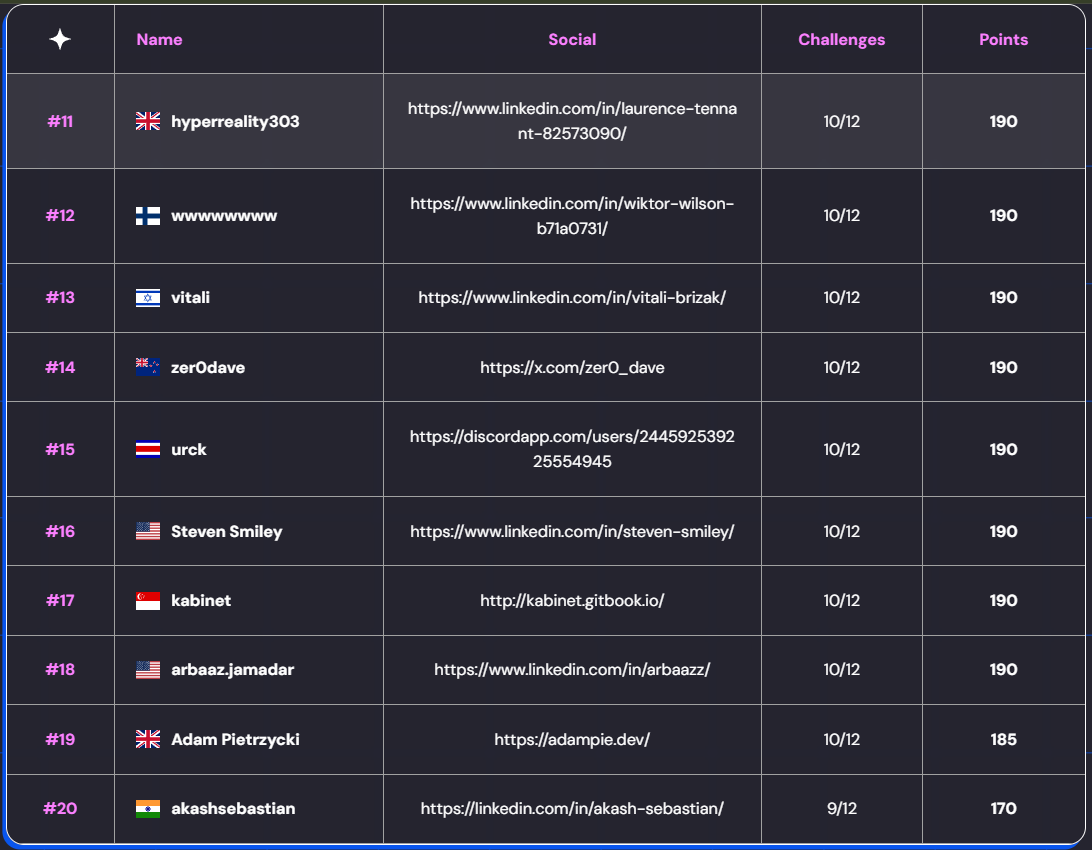The width and height of the screenshot is (1092, 850).
Task: Click the sparkle icon in the table header
Action: point(59,38)
